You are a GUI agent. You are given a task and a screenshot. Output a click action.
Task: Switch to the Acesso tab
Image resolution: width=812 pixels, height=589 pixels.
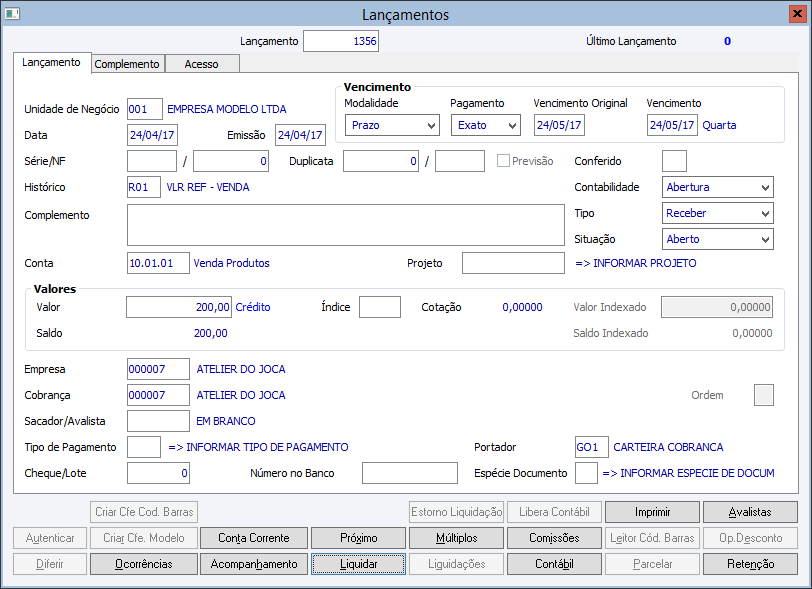coord(201,64)
